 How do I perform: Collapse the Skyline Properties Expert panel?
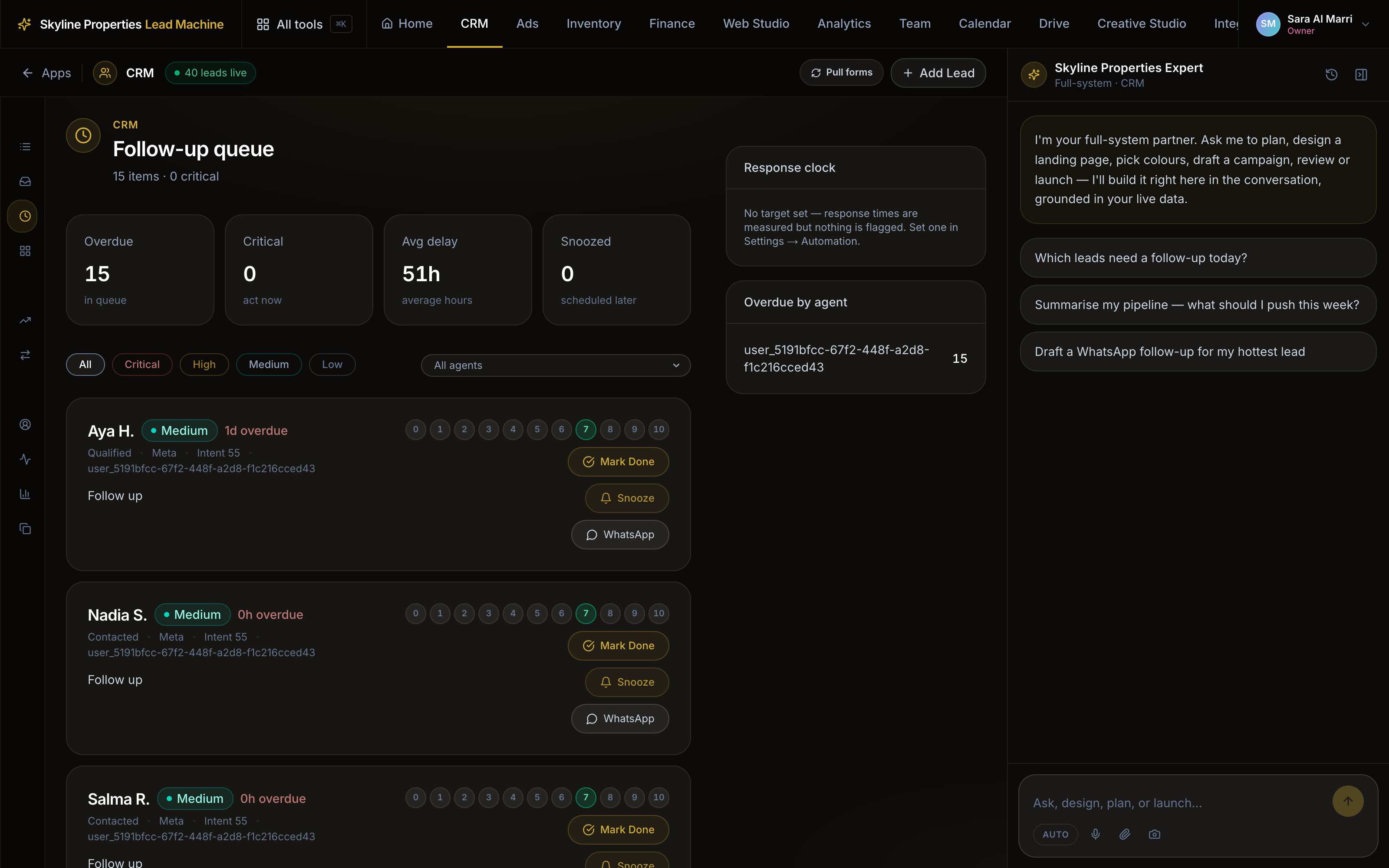coord(1362,75)
